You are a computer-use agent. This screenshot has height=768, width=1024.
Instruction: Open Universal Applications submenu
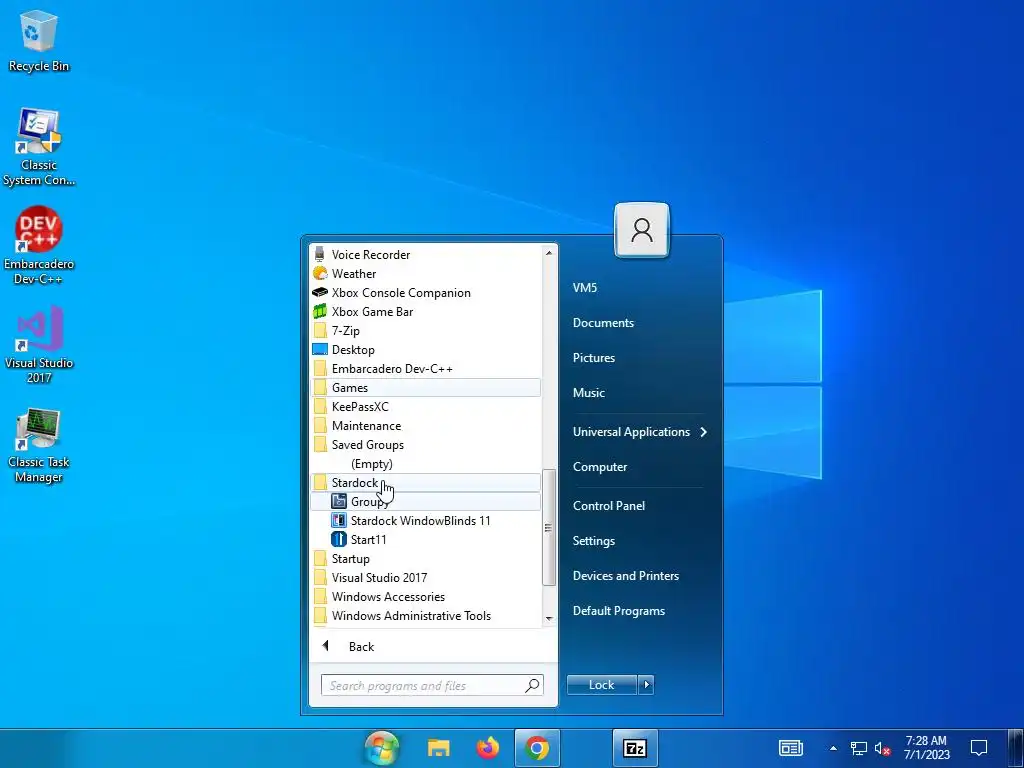pos(641,432)
